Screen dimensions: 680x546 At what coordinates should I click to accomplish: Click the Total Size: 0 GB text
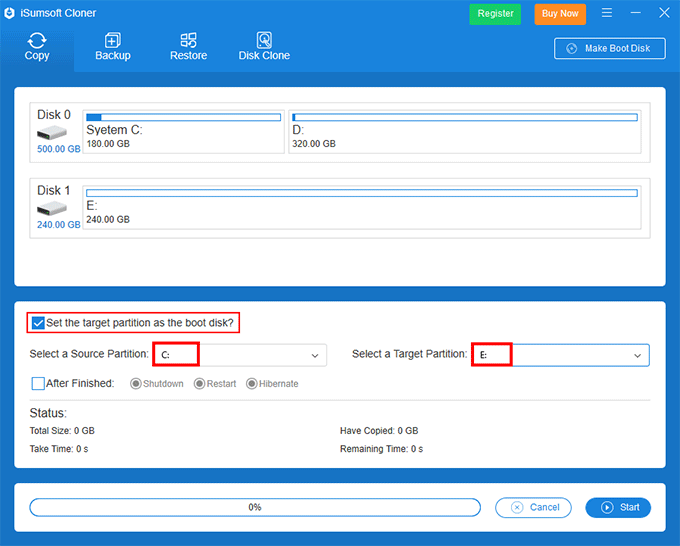point(62,431)
